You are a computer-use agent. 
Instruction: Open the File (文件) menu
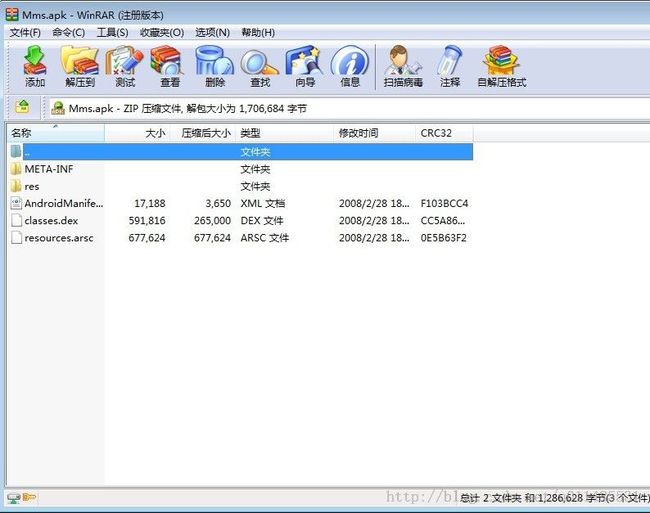(x=25, y=32)
